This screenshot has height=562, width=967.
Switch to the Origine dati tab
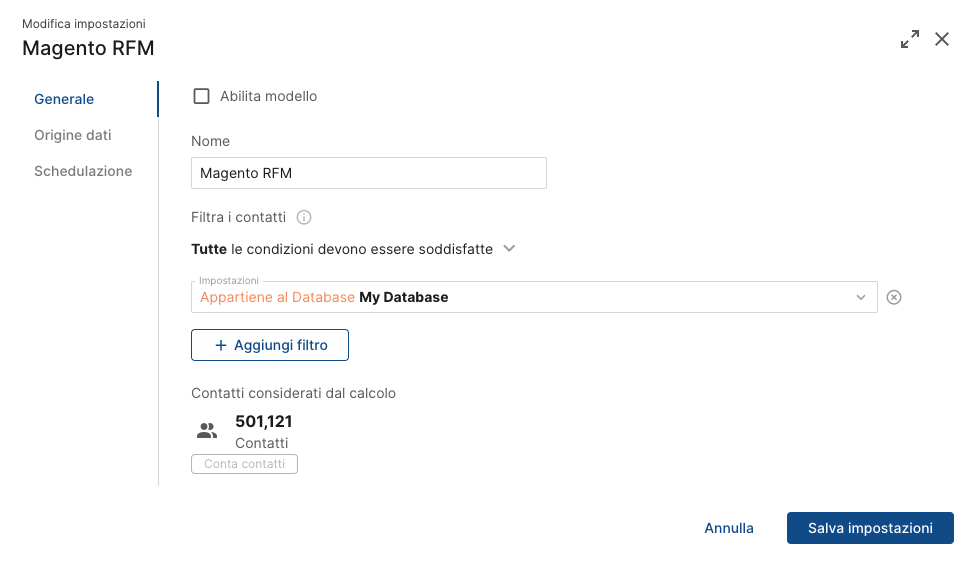[73, 135]
